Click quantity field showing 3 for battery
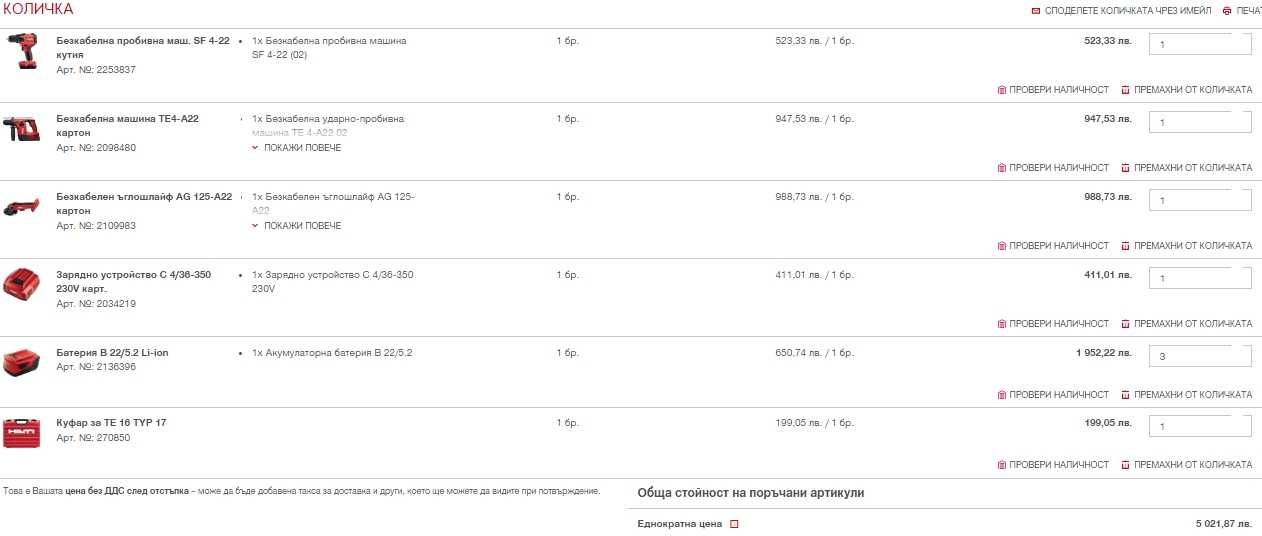The image size is (1262, 536). [x=1200, y=356]
